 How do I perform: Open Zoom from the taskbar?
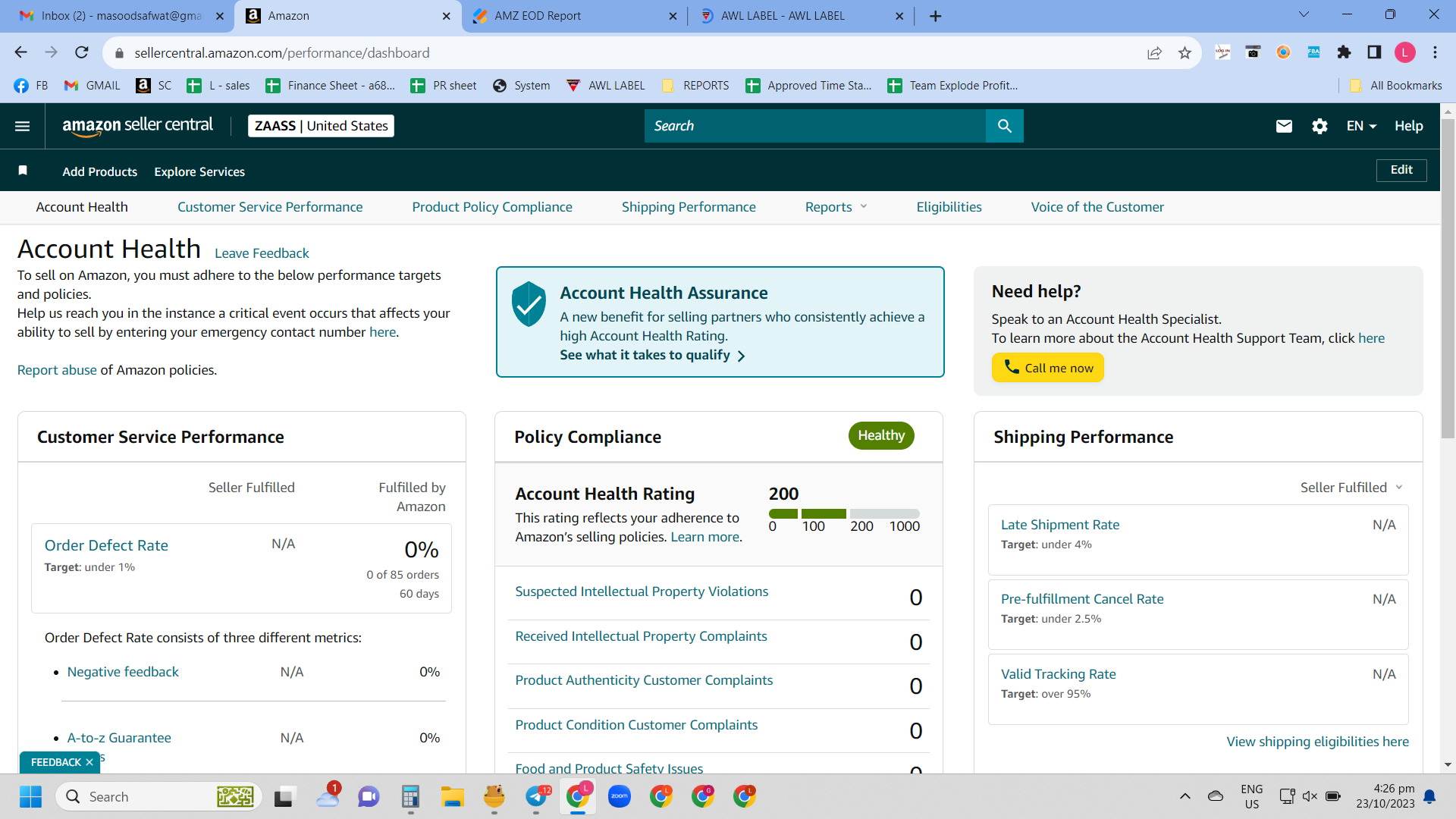point(620,796)
